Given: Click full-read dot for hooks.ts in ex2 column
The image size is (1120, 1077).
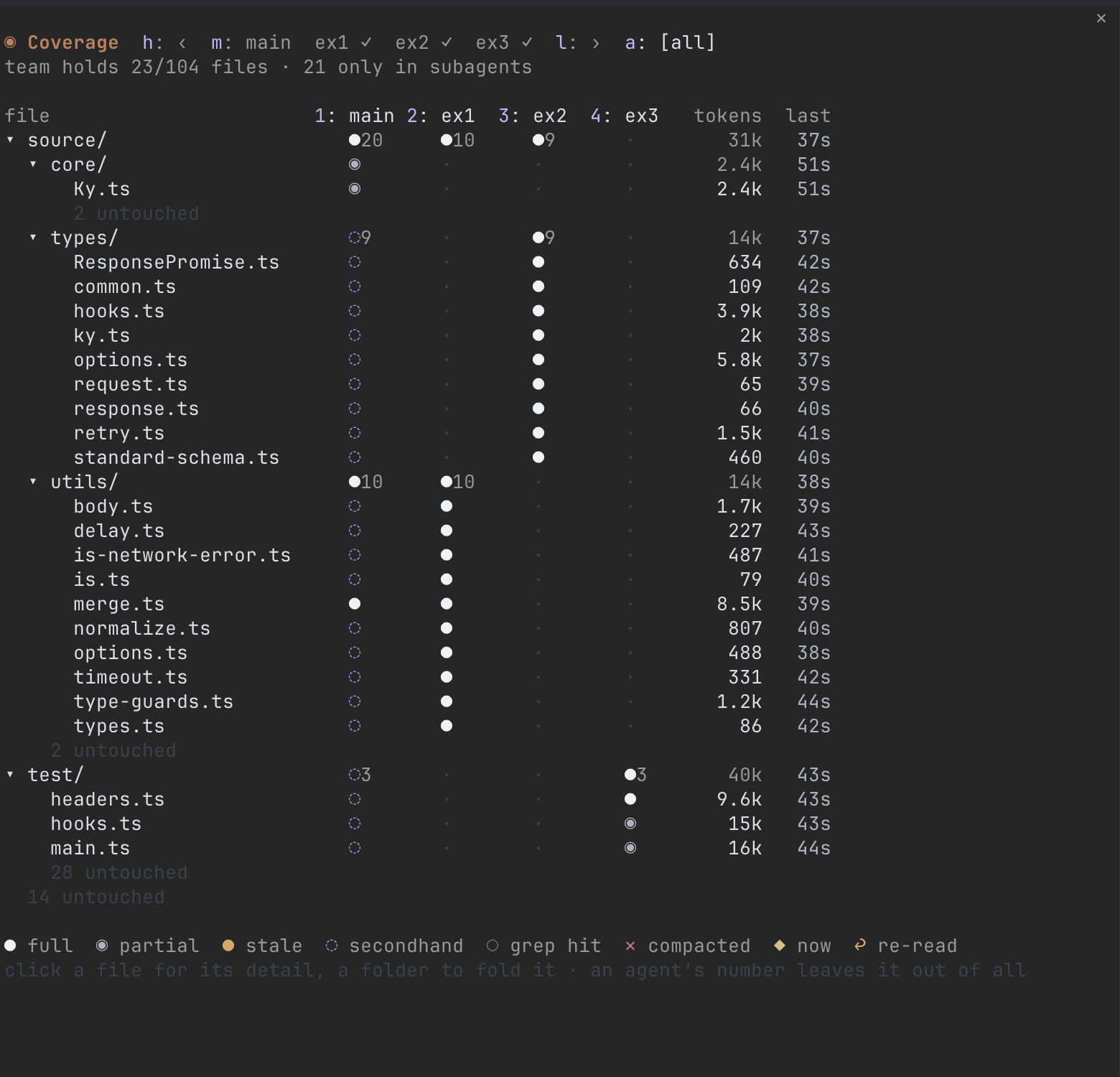Looking at the screenshot, I should pyautogui.click(x=538, y=311).
